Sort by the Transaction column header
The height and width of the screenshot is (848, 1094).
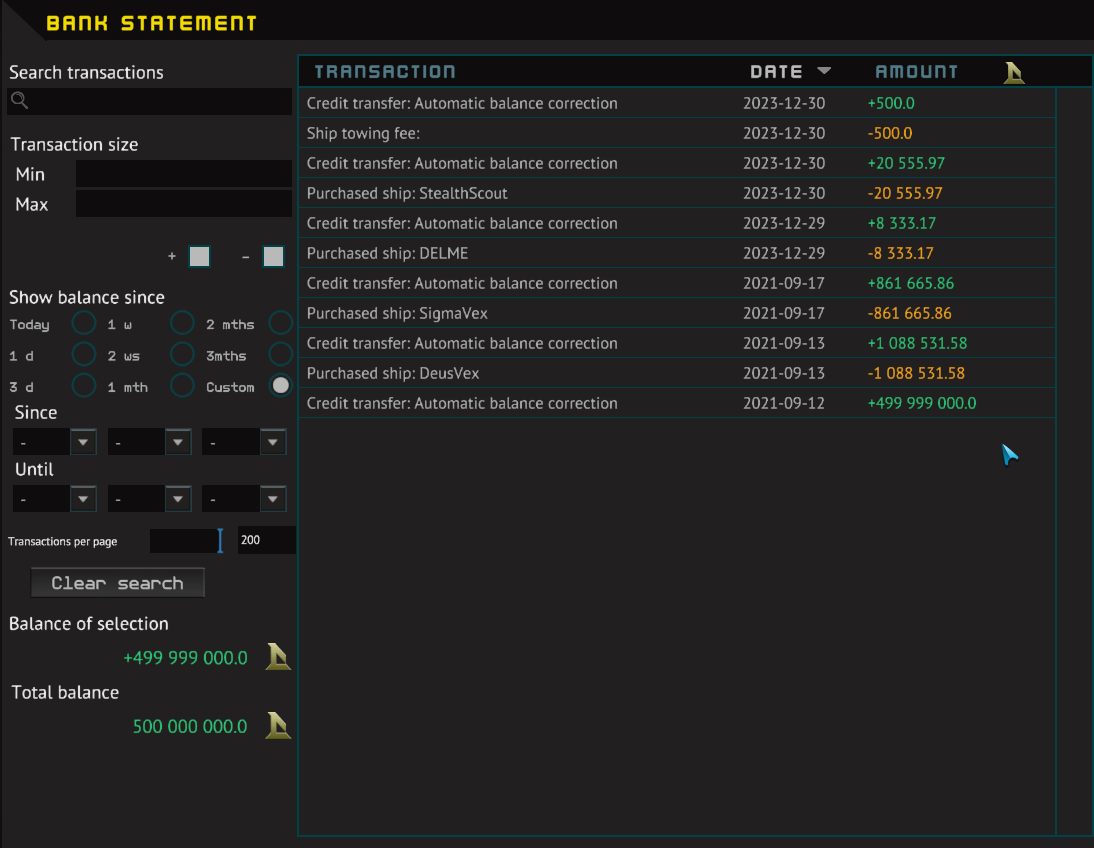[385, 72]
